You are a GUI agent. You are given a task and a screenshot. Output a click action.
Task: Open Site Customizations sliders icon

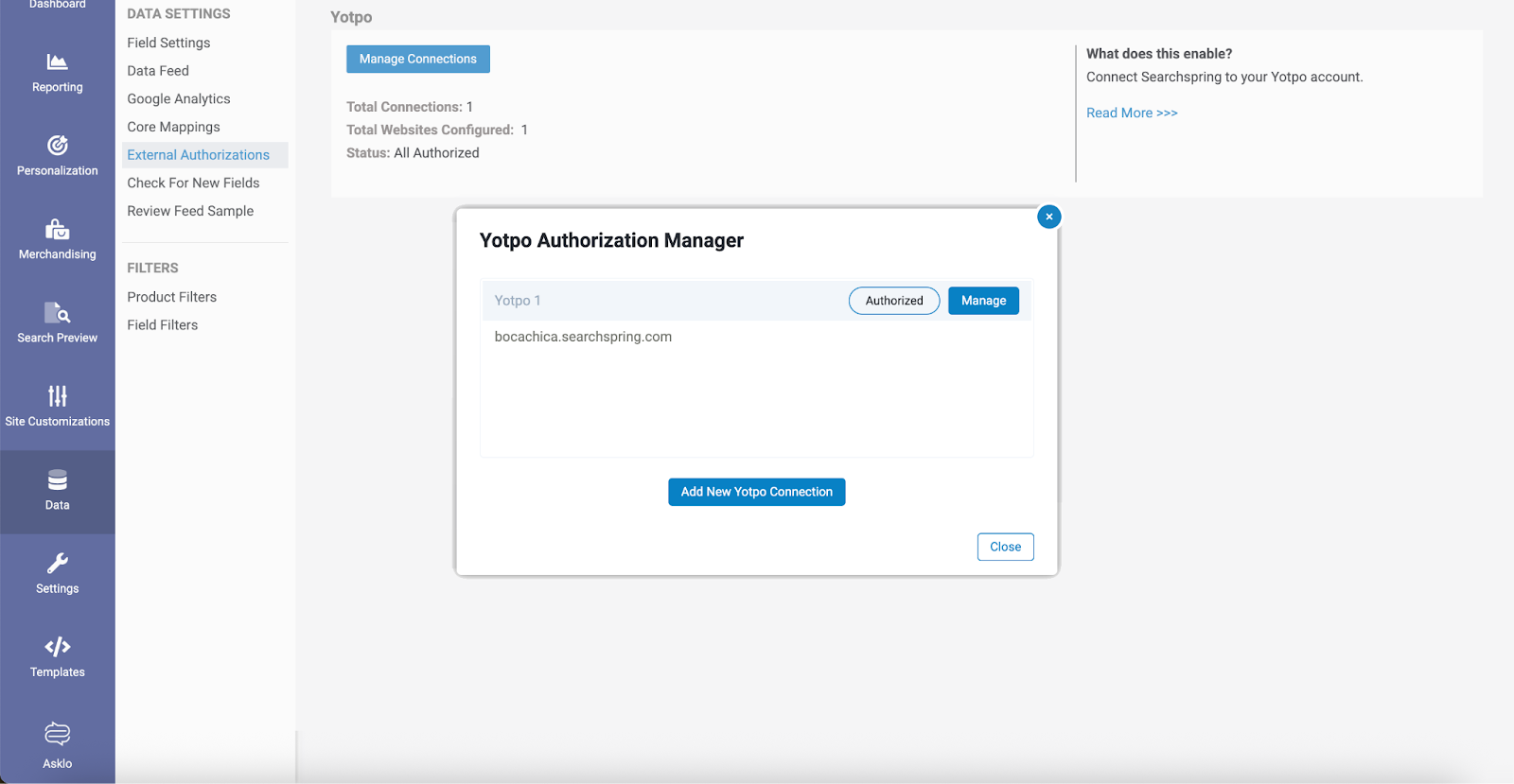57,395
